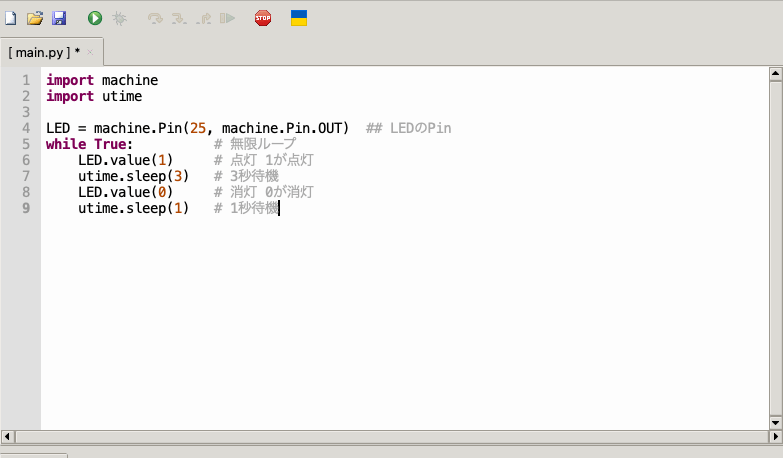Click the vertical scrollbar track
The width and height of the screenshot is (783, 458).
pyautogui.click(x=776, y=248)
